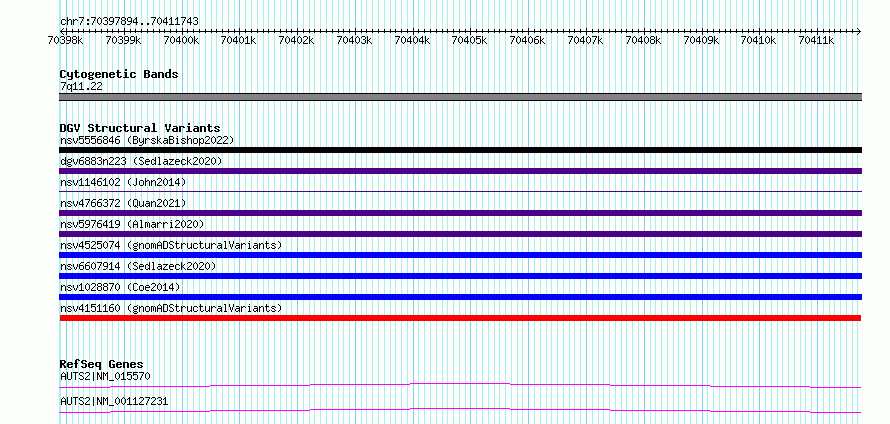Click the ruler's right arrow end
Screen dimensions: 890x424
click(x=859, y=31)
